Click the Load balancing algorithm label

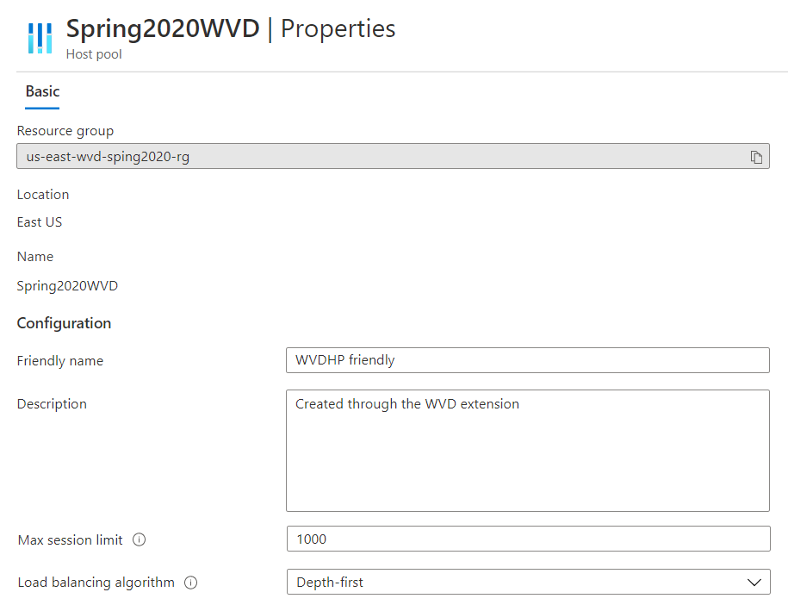(96, 582)
